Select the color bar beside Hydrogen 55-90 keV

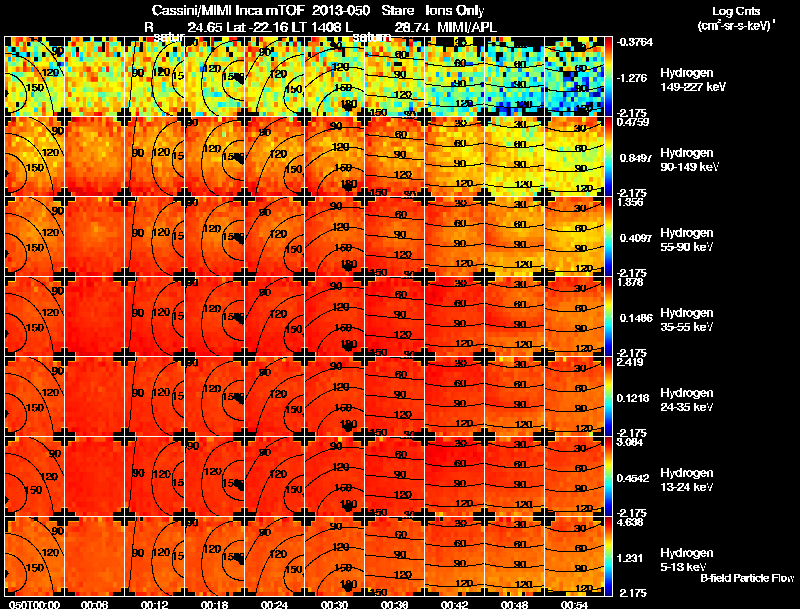tap(608, 237)
